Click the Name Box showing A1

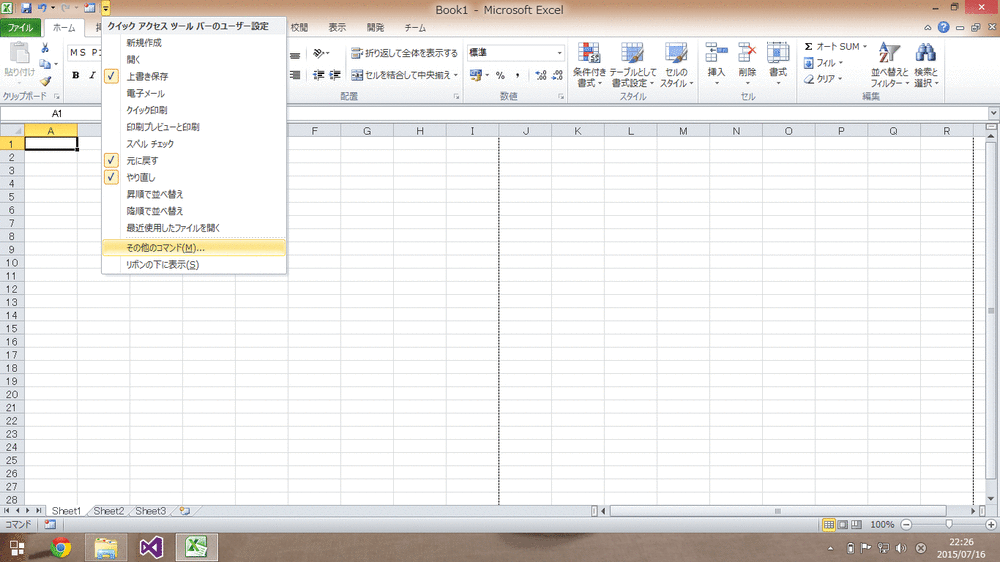[57, 114]
